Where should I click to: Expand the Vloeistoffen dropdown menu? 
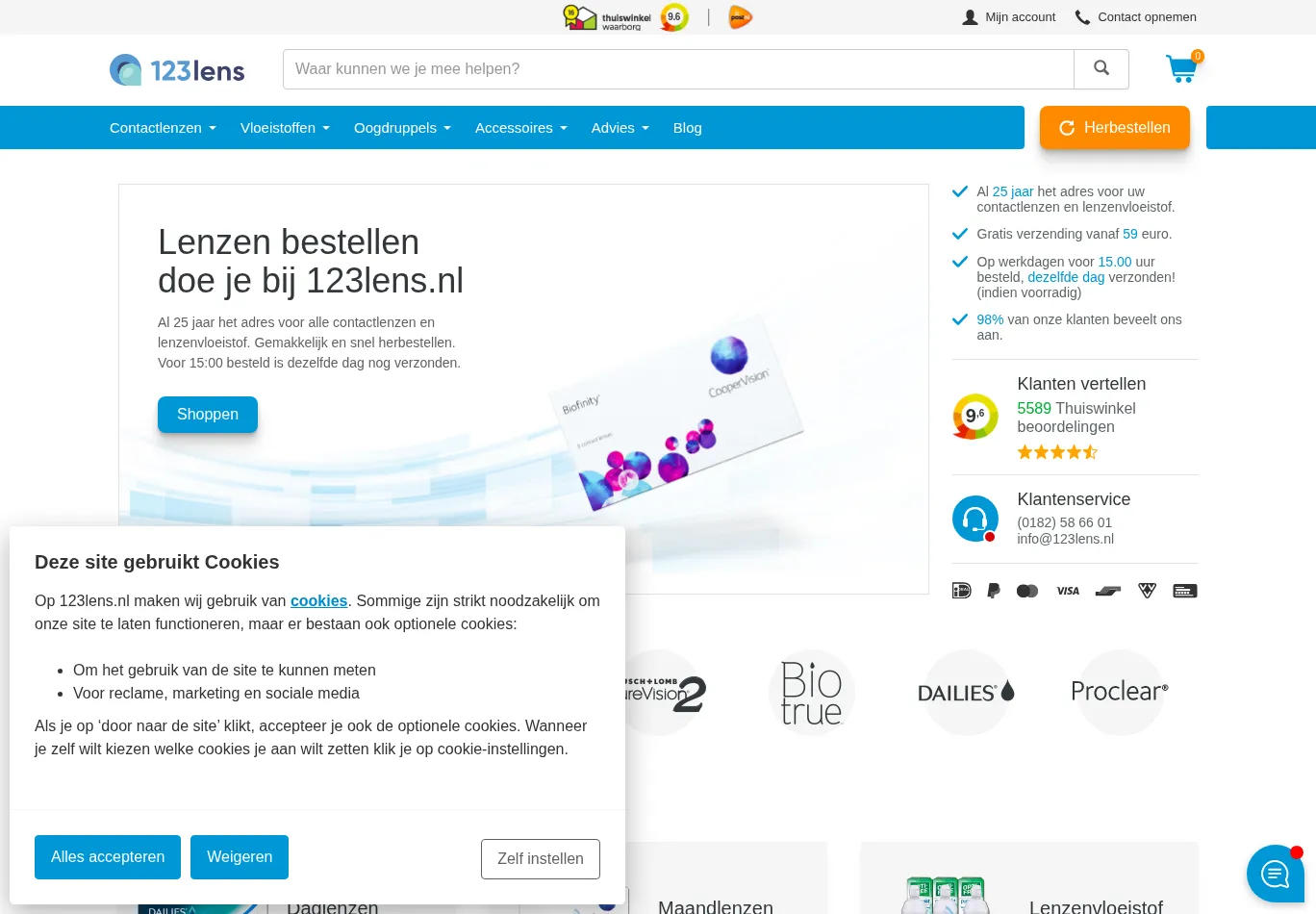(x=285, y=128)
